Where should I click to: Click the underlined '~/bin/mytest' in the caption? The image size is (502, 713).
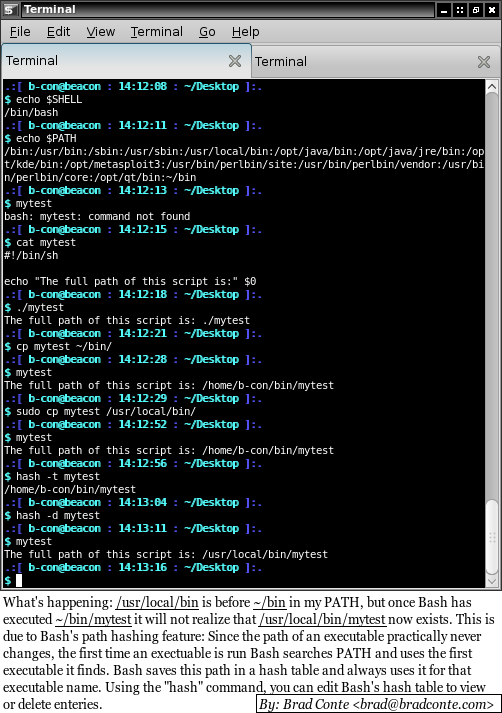93,619
